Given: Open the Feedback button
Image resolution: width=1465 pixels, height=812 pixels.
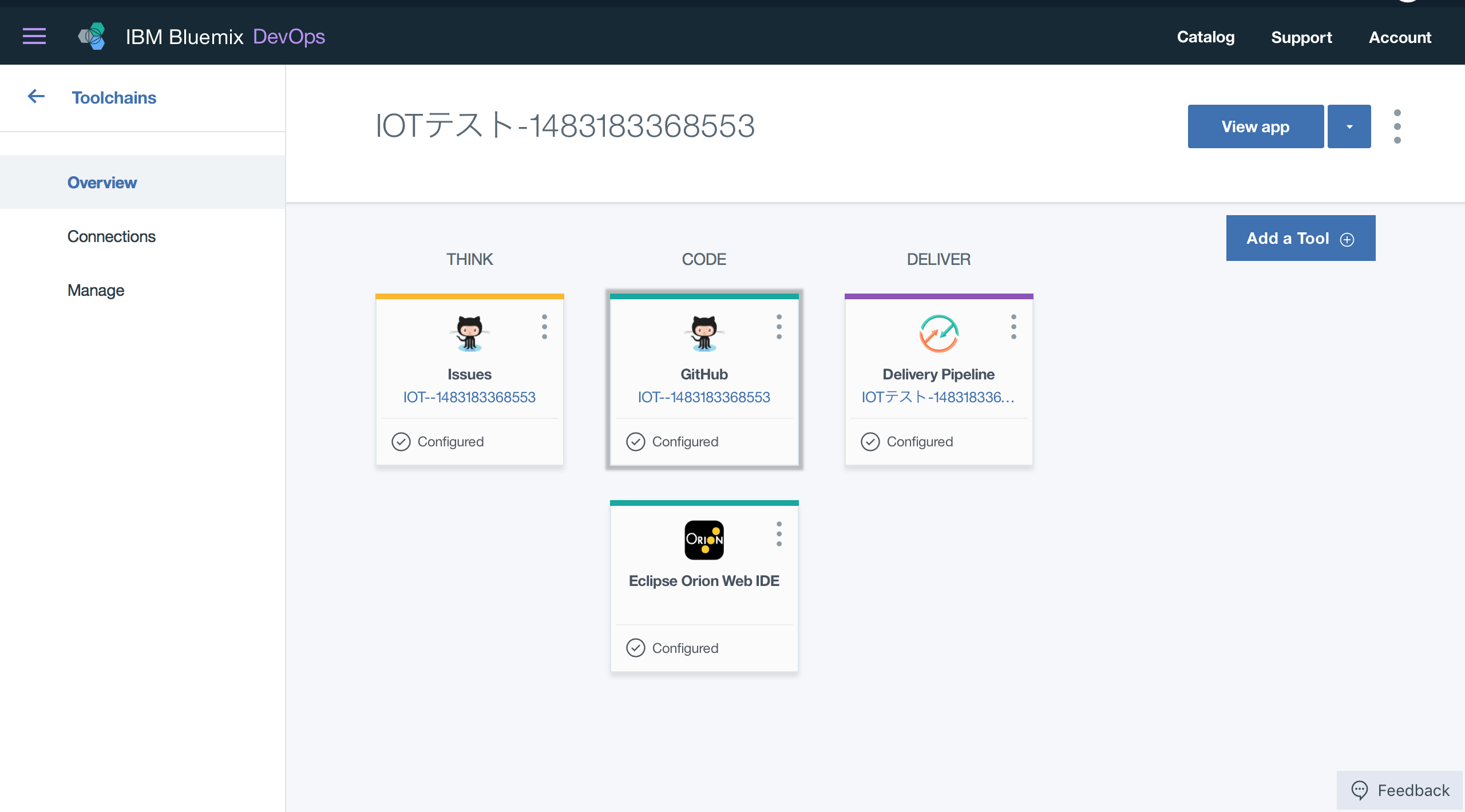Looking at the screenshot, I should (1400, 790).
